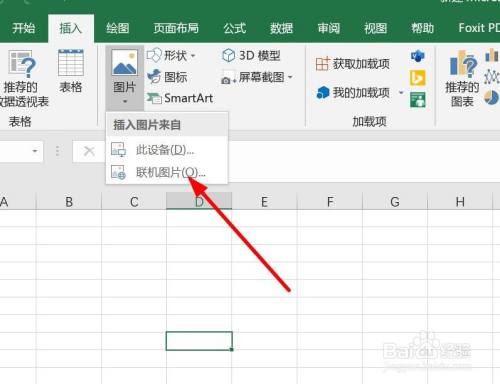Choose This Device (此设备) from picture menu
Image resolution: width=500 pixels, height=384 pixels.
tap(167, 150)
